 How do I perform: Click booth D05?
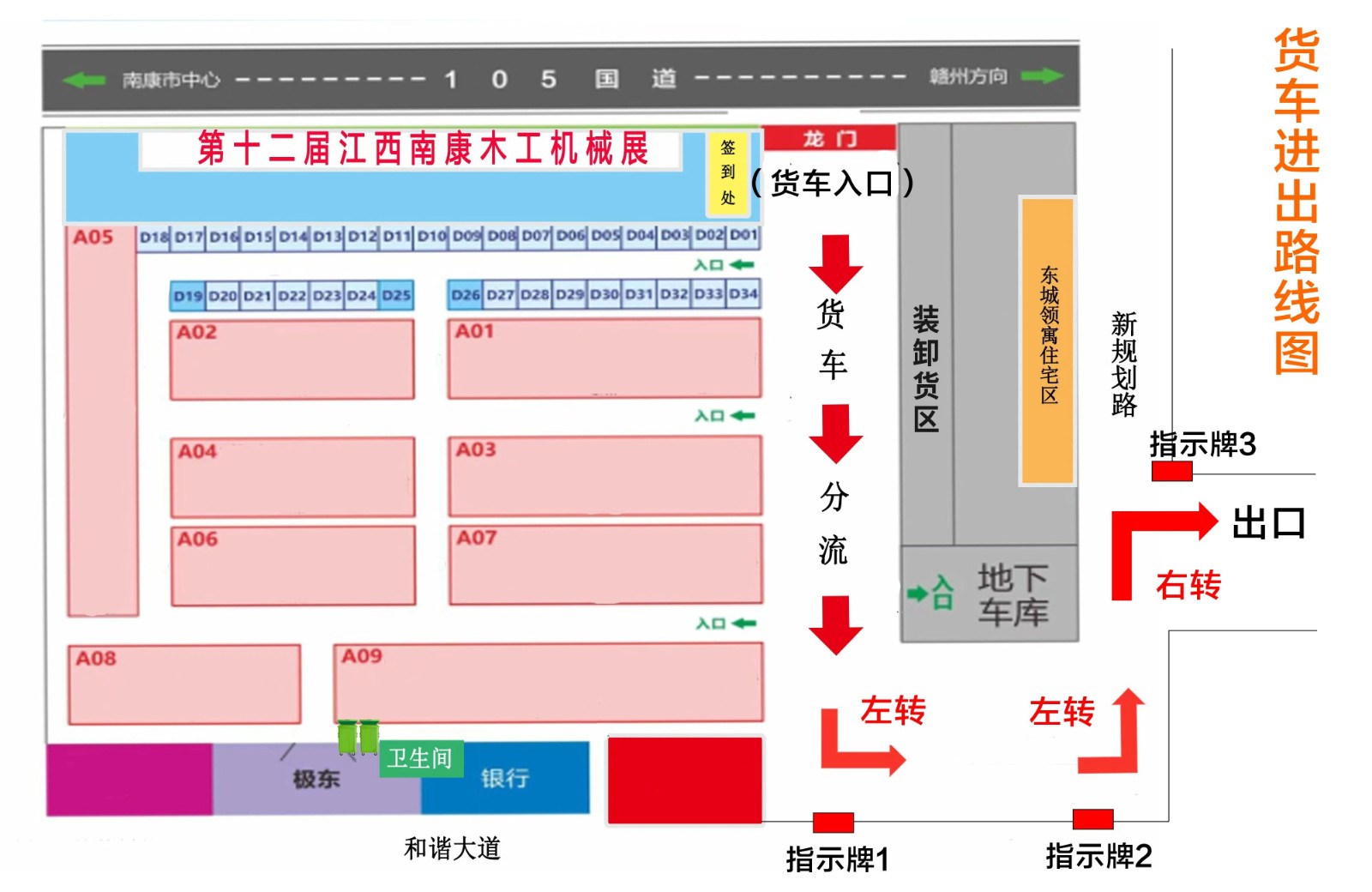point(605,235)
